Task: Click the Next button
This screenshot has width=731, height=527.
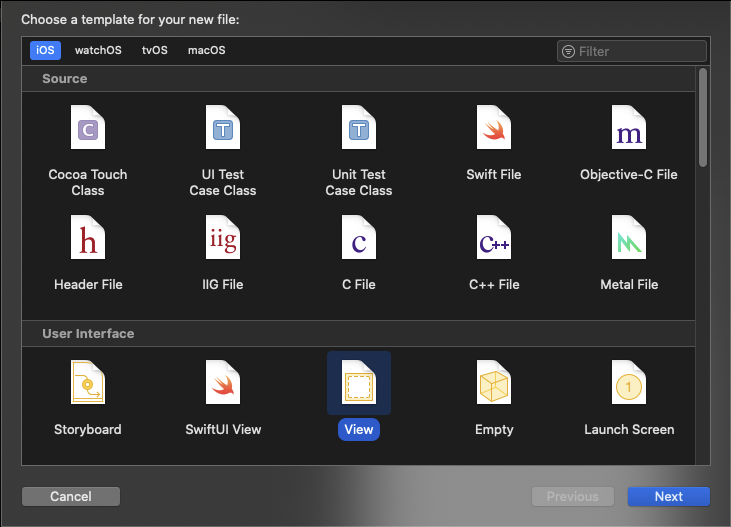Action: (669, 496)
